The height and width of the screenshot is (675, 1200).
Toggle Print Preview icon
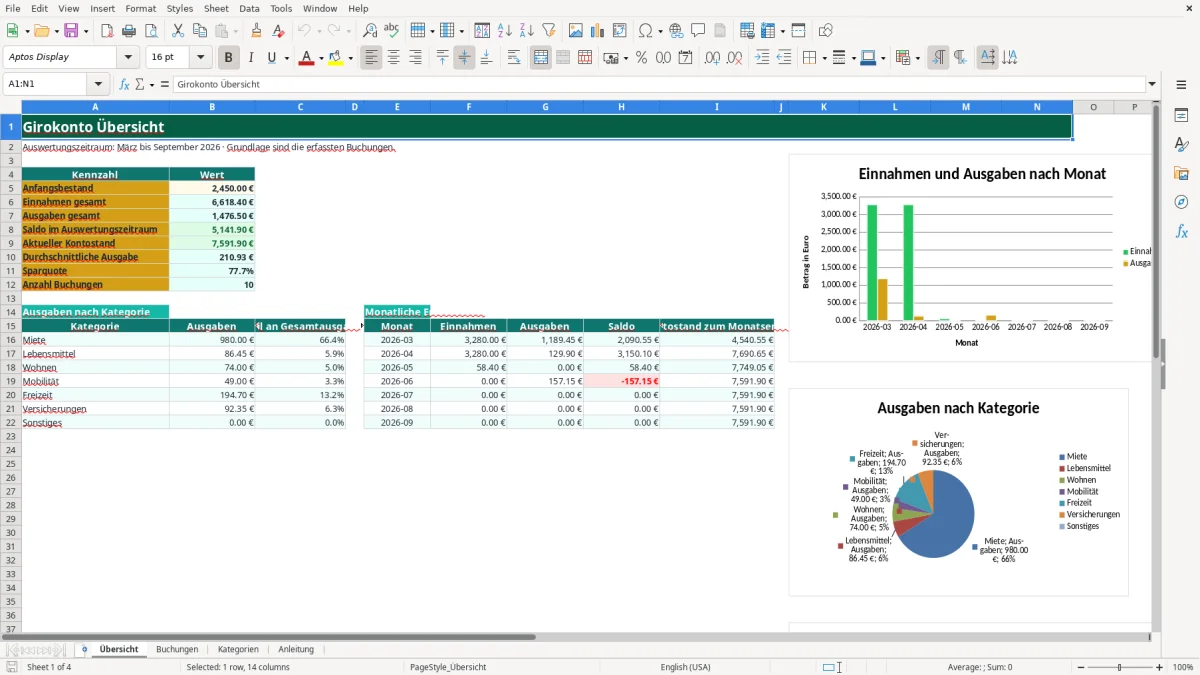tap(151, 31)
